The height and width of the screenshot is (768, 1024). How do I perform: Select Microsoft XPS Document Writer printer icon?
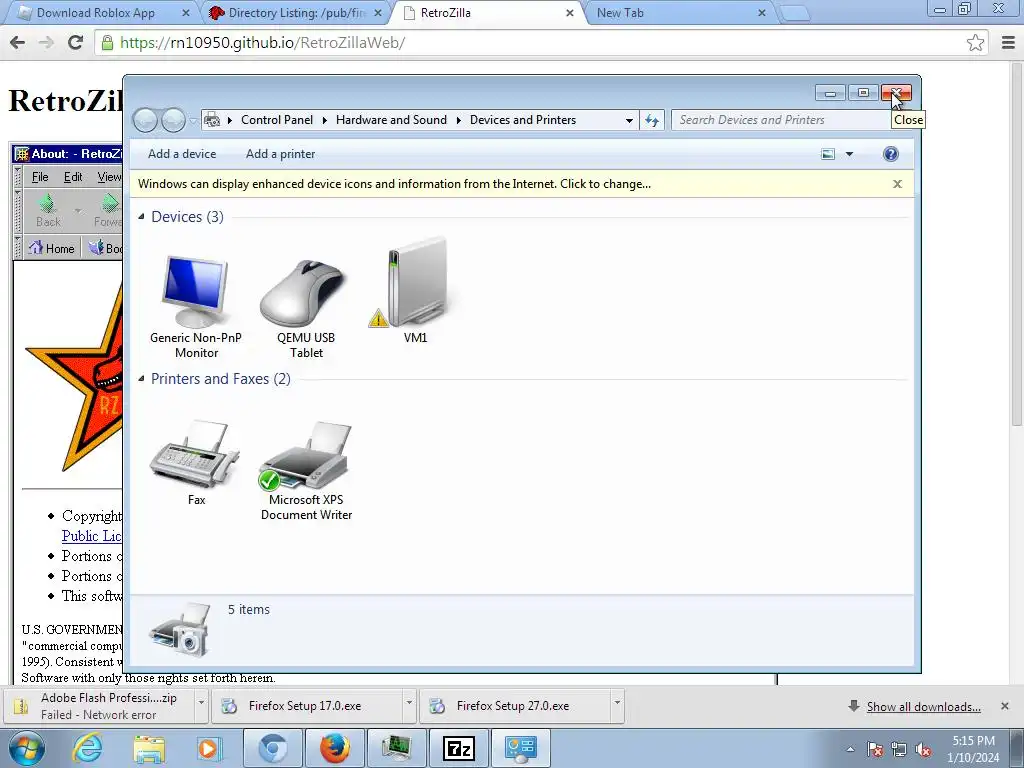point(306,470)
